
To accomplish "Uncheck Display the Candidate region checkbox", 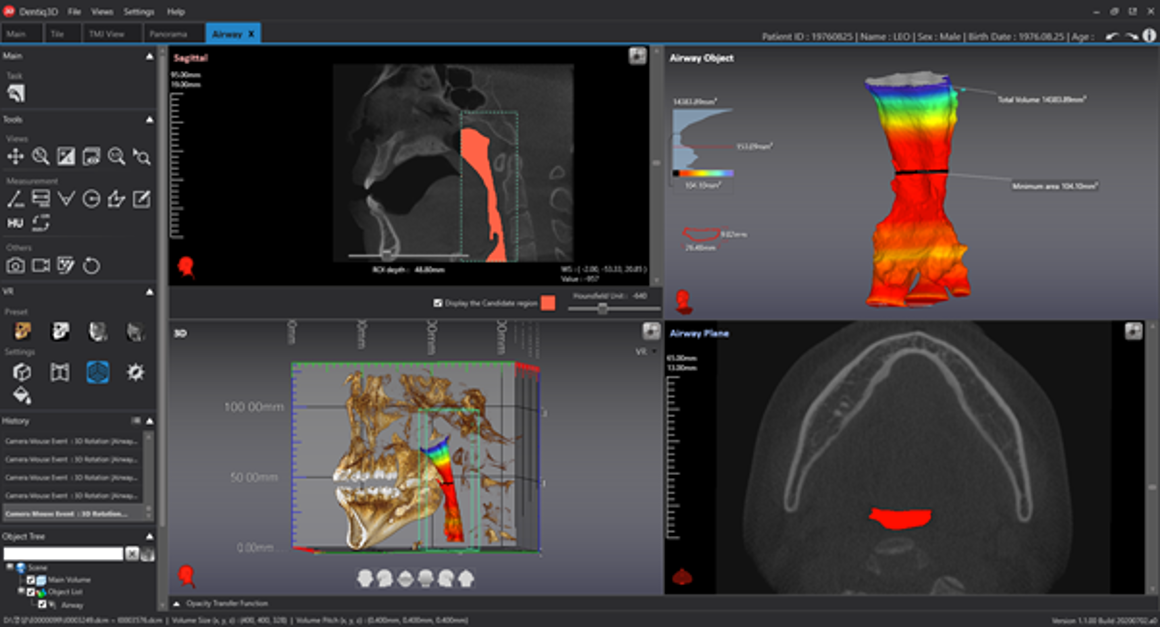I will [438, 303].
